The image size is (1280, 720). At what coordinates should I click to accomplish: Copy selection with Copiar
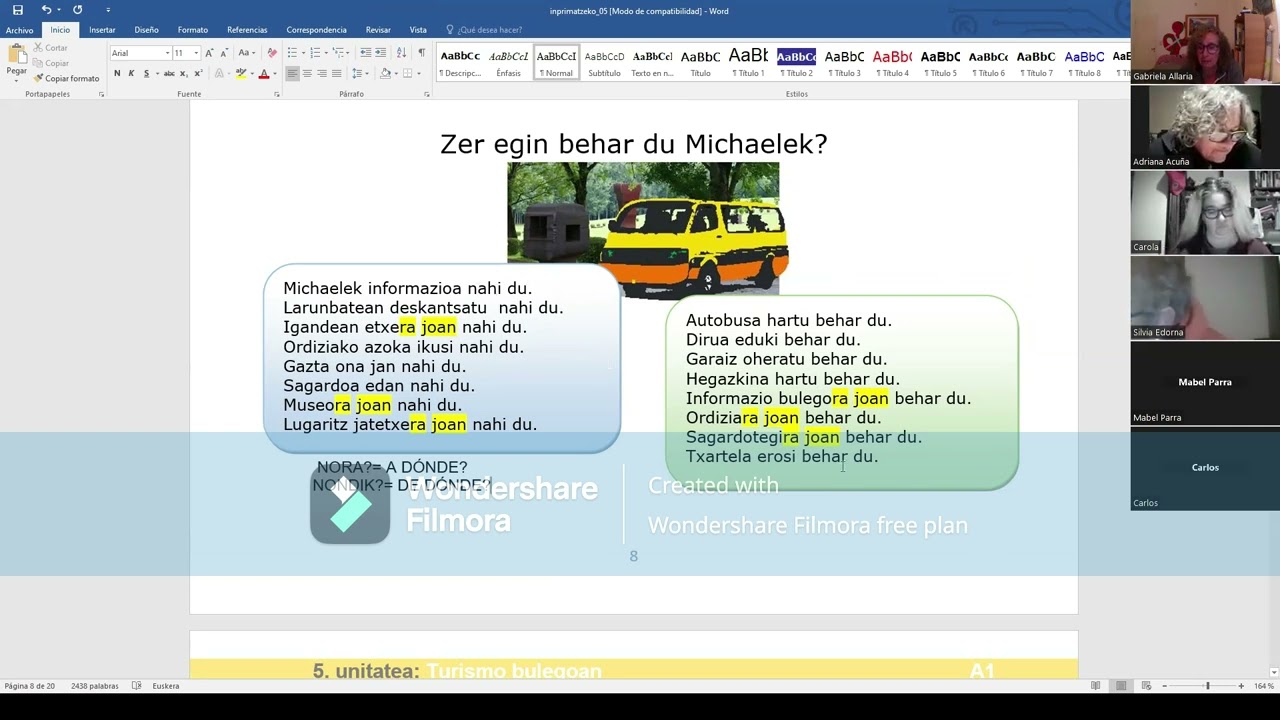(50, 63)
